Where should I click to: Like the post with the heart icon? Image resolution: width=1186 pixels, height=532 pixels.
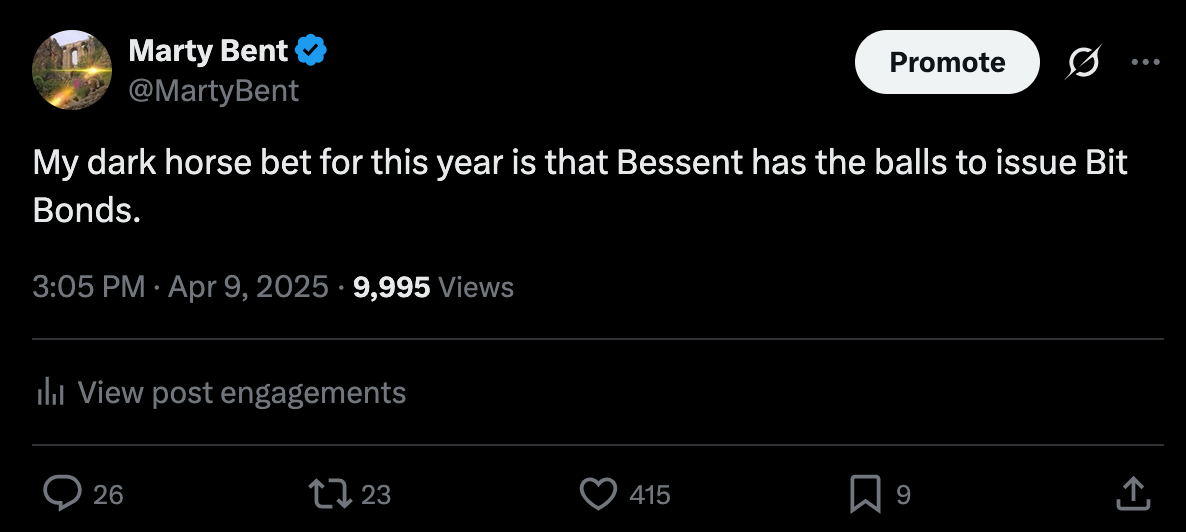pyautogui.click(x=598, y=493)
